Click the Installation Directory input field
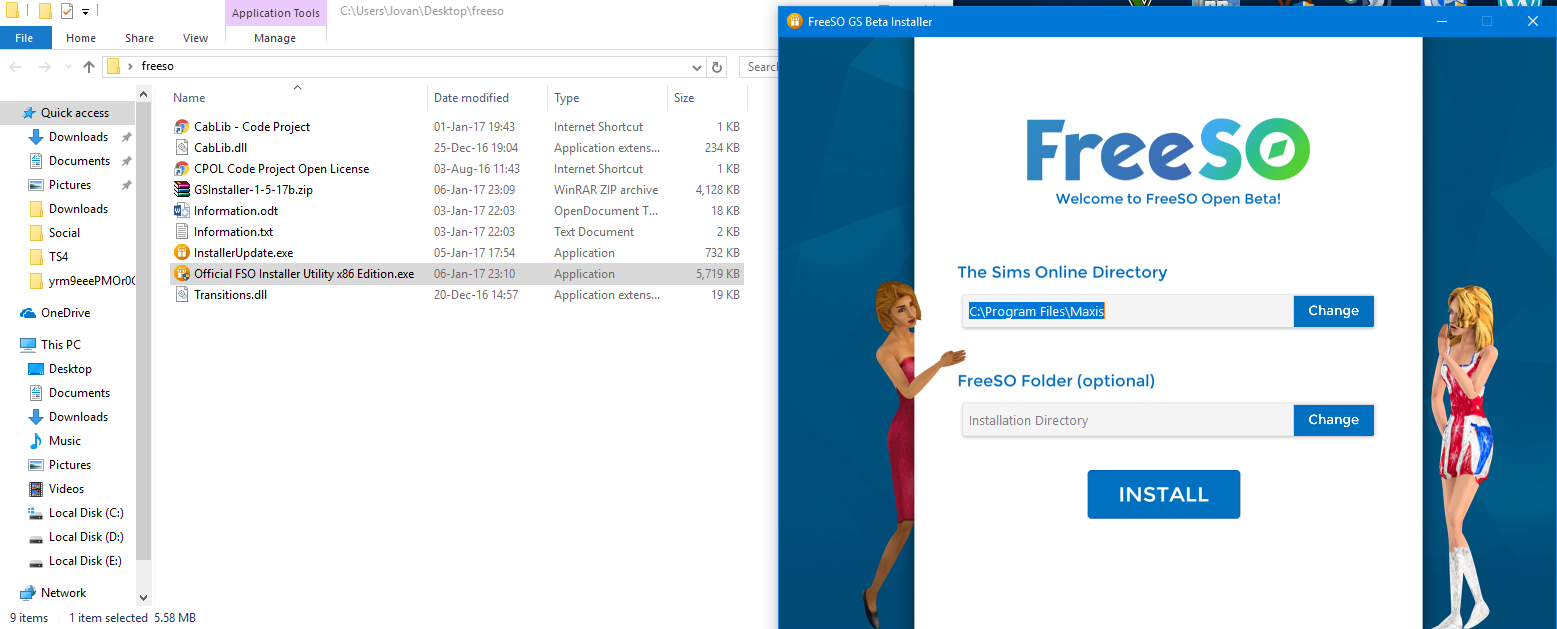This screenshot has height=629, width=1557. [x=1128, y=420]
